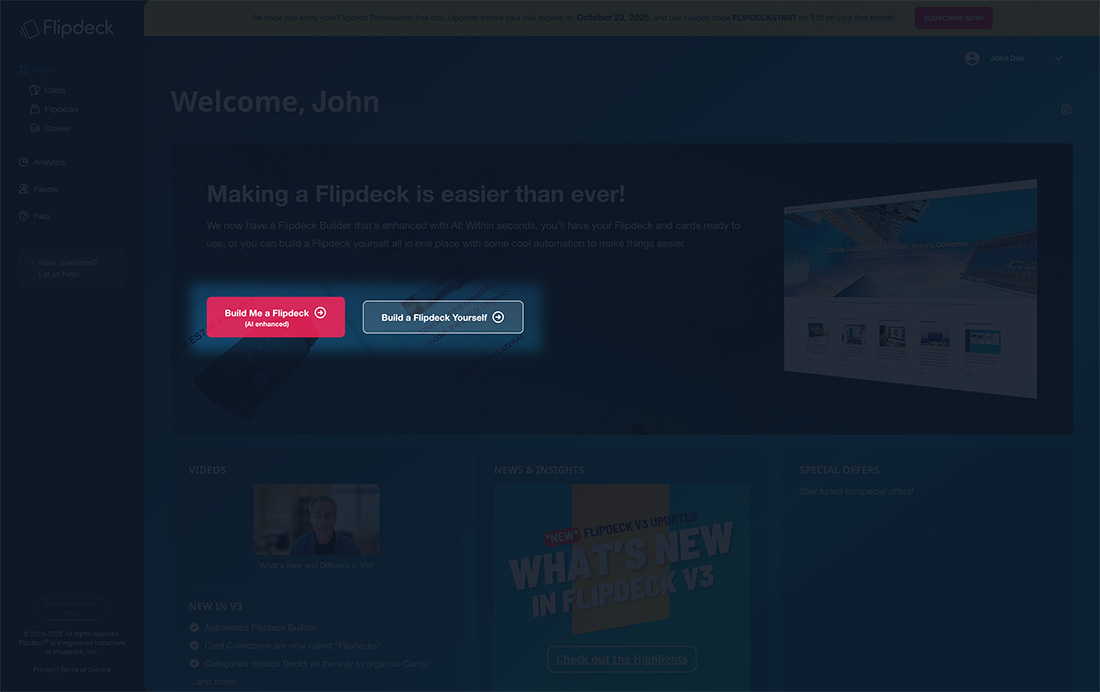Open the Privacy link

pyautogui.click(x=46, y=669)
